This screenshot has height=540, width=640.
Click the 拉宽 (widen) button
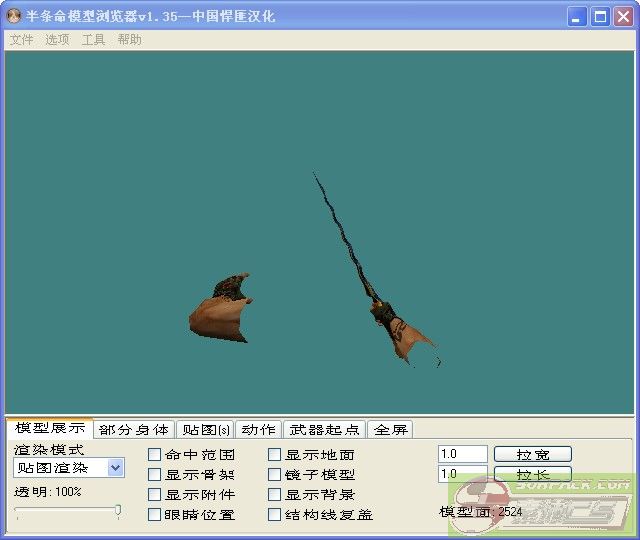(x=532, y=454)
